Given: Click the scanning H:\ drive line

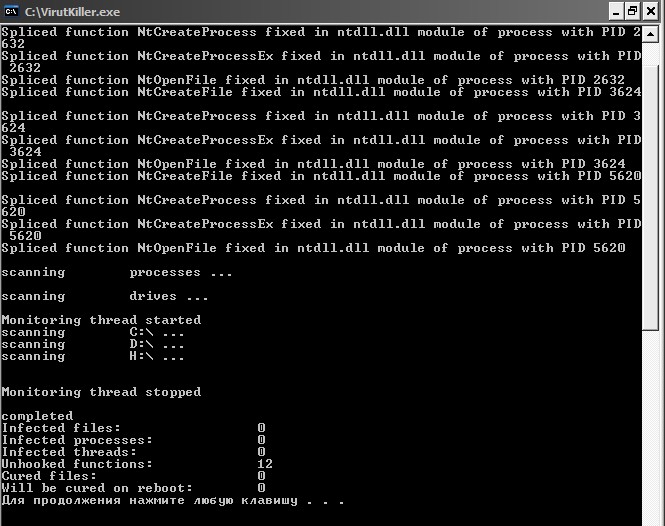Looking at the screenshot, I should 93,356.
